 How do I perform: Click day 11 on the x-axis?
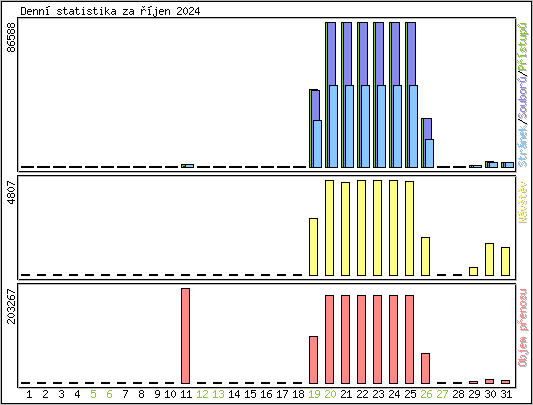pos(186,394)
